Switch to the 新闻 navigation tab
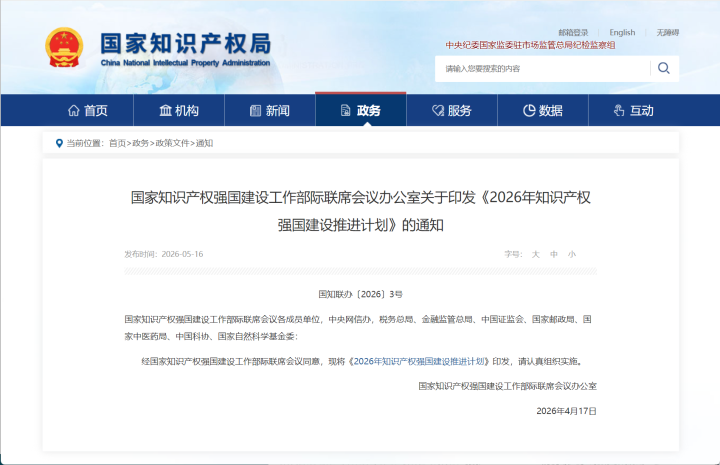Viewport: 720px width, 465px height. (x=270, y=110)
